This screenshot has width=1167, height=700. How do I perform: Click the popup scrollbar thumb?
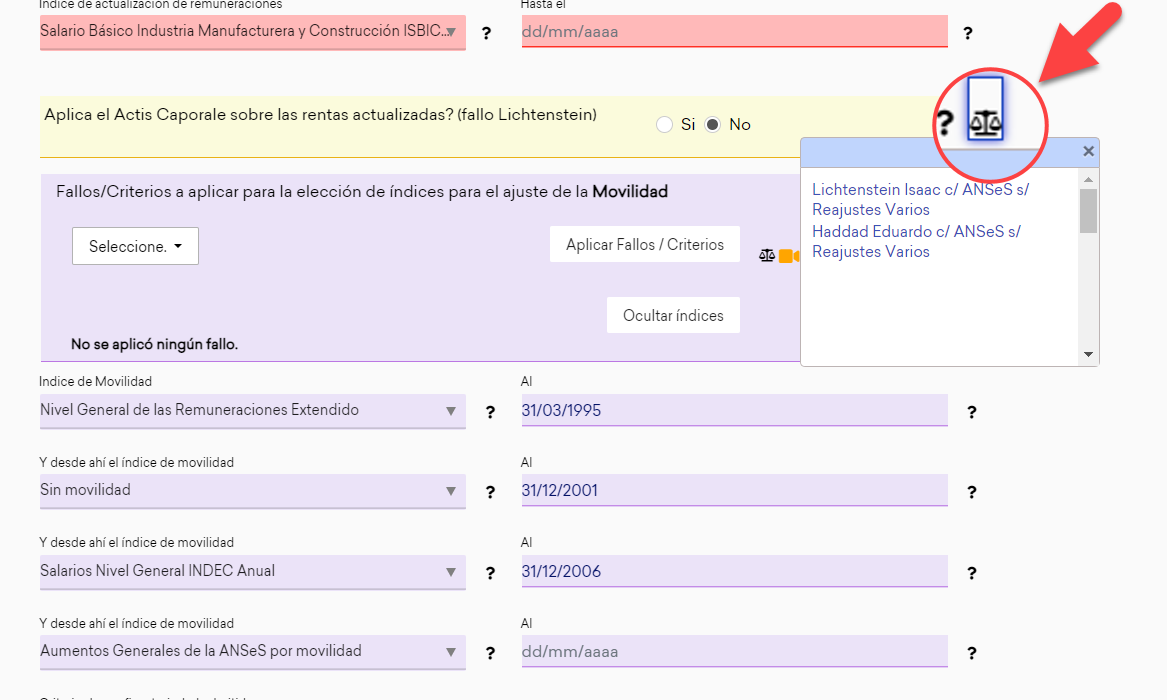pyautogui.click(x=1088, y=211)
